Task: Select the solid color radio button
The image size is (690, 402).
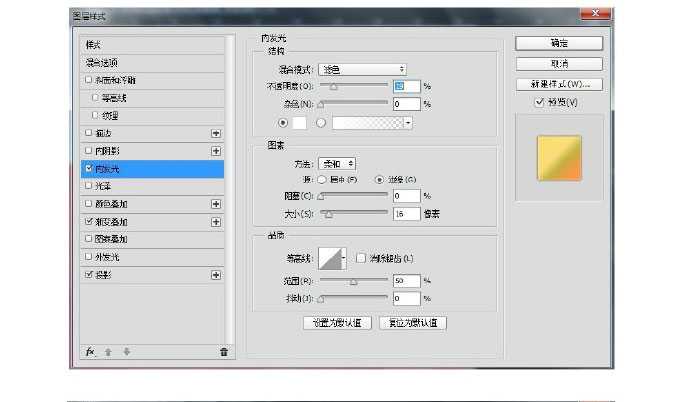Action: (x=283, y=123)
